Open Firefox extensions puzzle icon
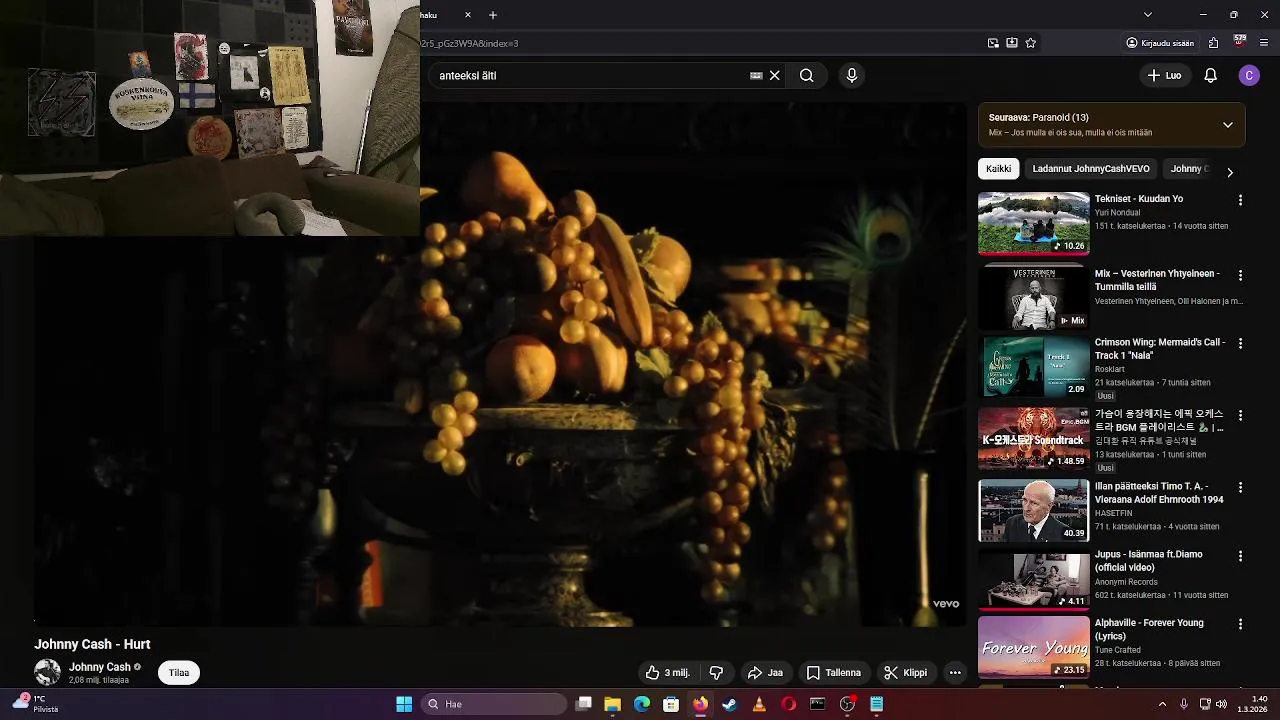This screenshot has height=720, width=1280. click(1213, 43)
